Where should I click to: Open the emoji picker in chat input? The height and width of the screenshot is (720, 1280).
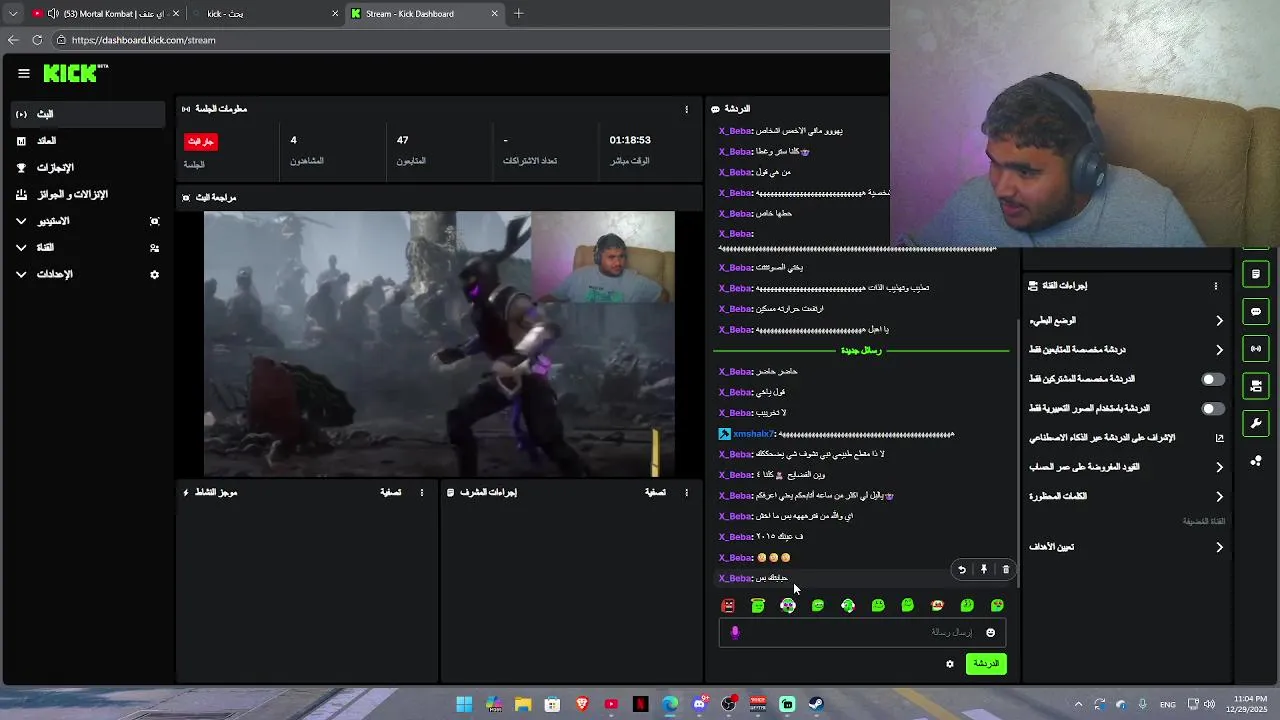(991, 632)
